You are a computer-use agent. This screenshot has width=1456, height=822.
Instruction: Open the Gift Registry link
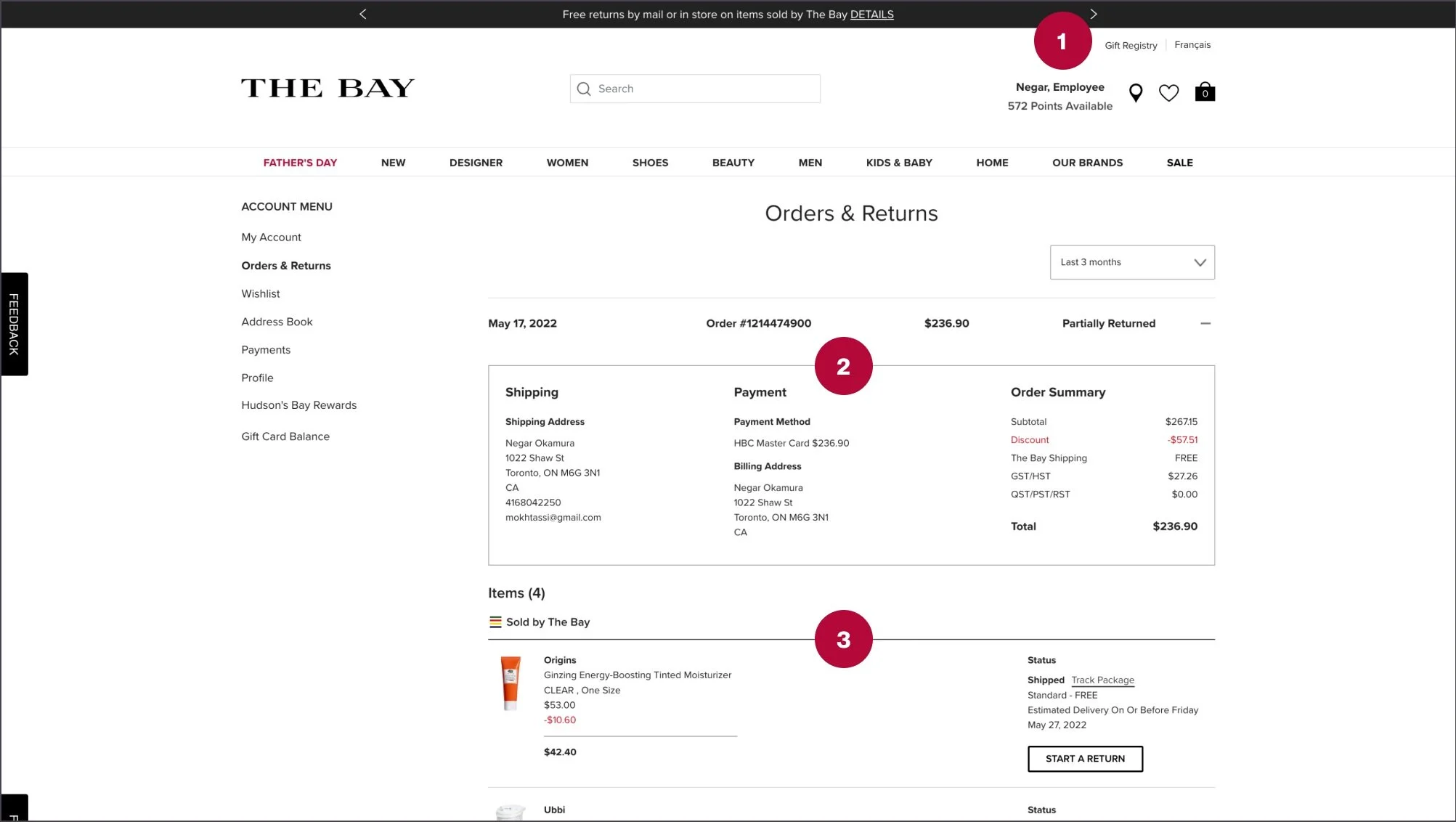pos(1131,45)
